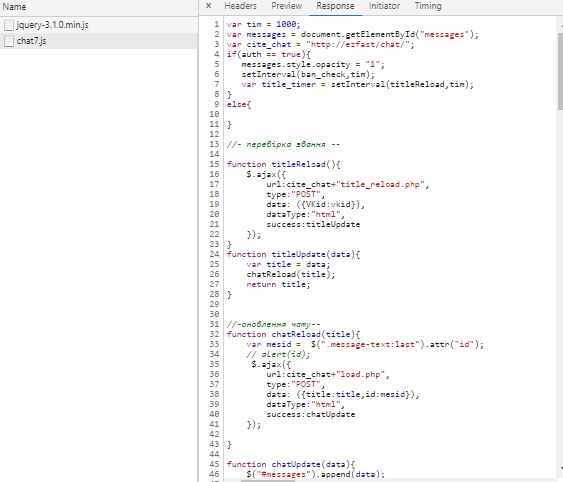563x482 pixels.
Task: Show the Timing tab
Action: tap(428, 6)
